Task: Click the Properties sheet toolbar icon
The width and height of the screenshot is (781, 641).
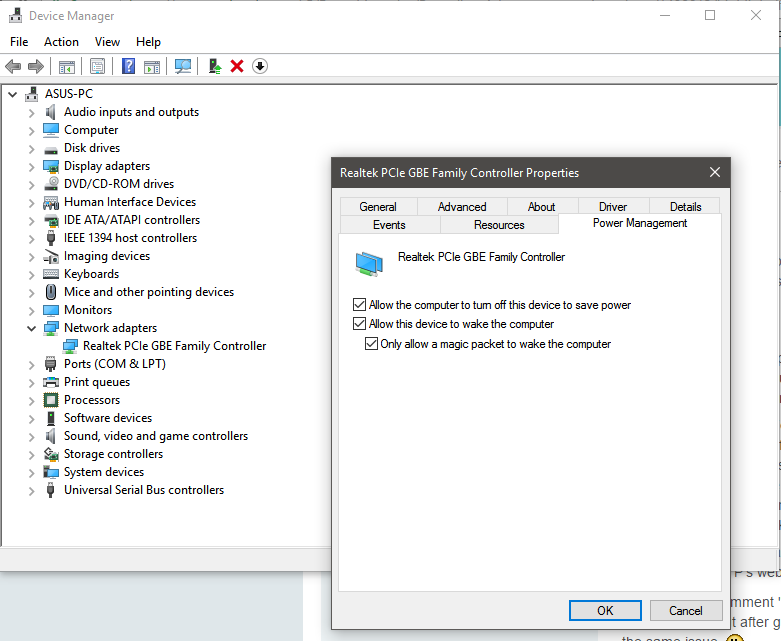Action: [98, 66]
